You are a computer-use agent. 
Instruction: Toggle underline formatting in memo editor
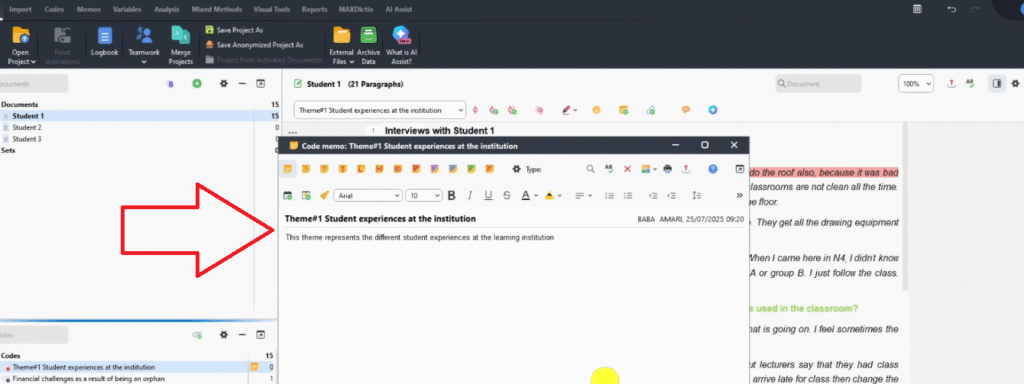(x=488, y=195)
